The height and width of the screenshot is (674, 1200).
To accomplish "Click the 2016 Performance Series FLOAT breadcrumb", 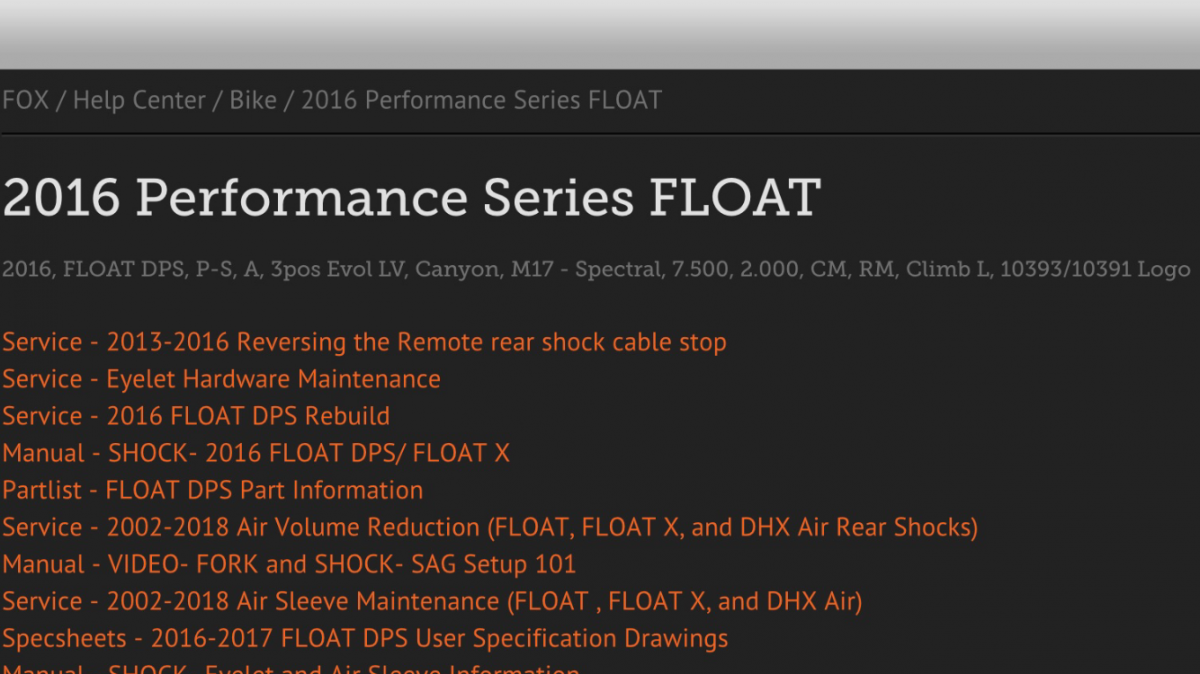I will pyautogui.click(x=481, y=100).
